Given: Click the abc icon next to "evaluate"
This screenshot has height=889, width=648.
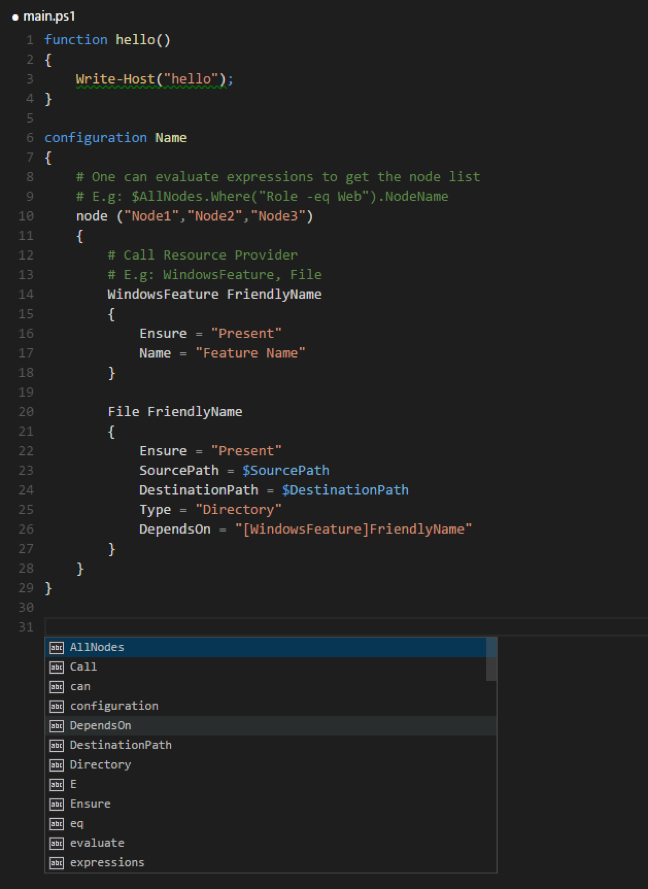Looking at the screenshot, I should point(57,842).
